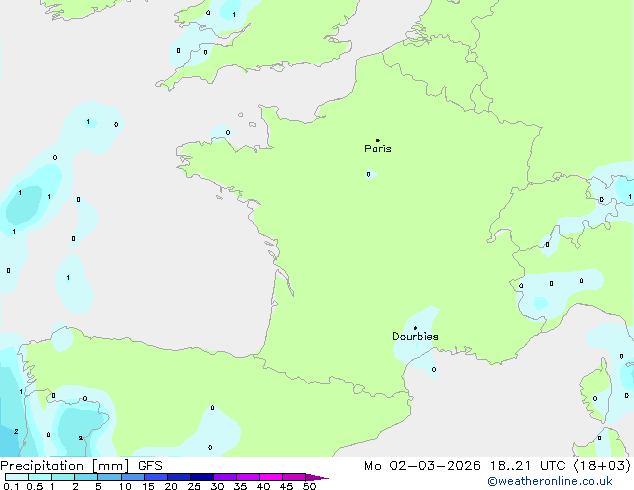Select the 20–25 mm legend swatch

tap(179, 477)
